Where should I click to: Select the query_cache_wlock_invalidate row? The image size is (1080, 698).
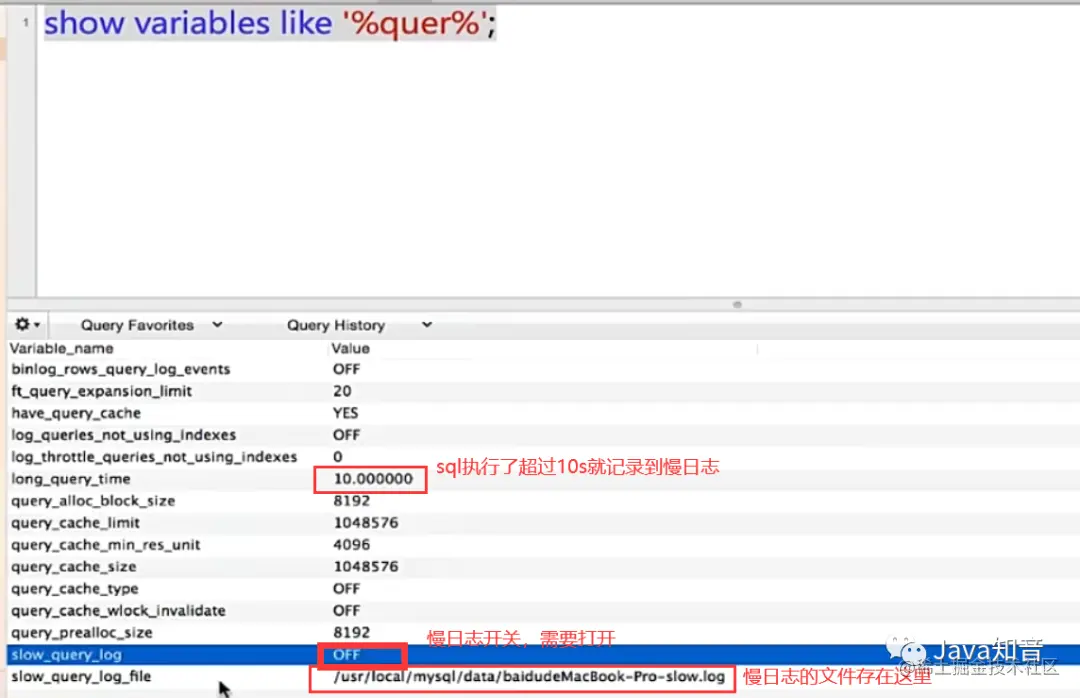[x=543, y=611]
